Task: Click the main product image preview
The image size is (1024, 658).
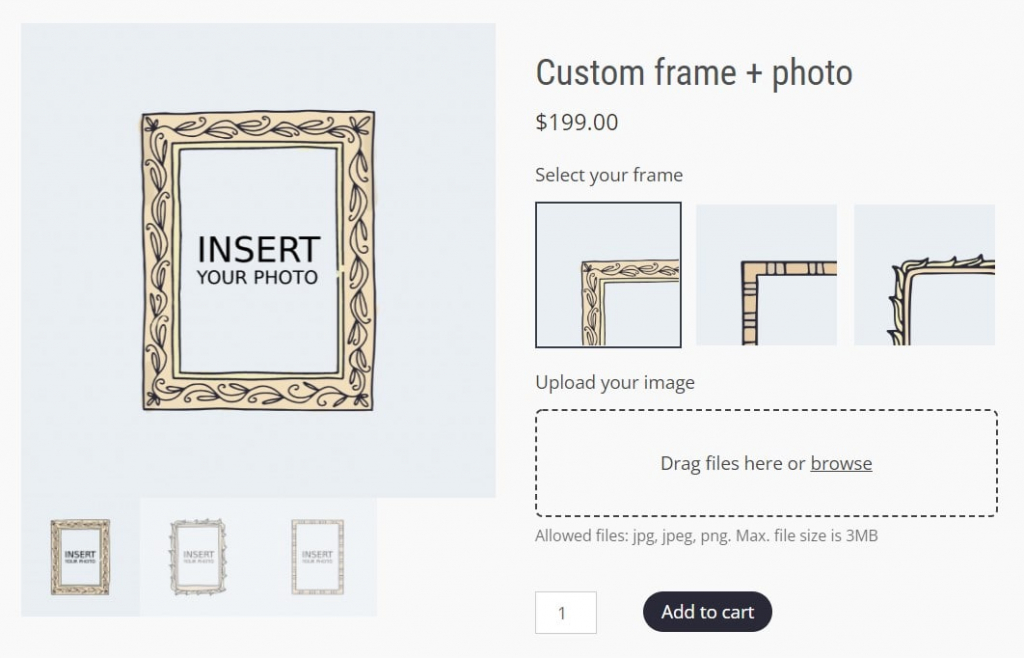Action: [x=257, y=259]
